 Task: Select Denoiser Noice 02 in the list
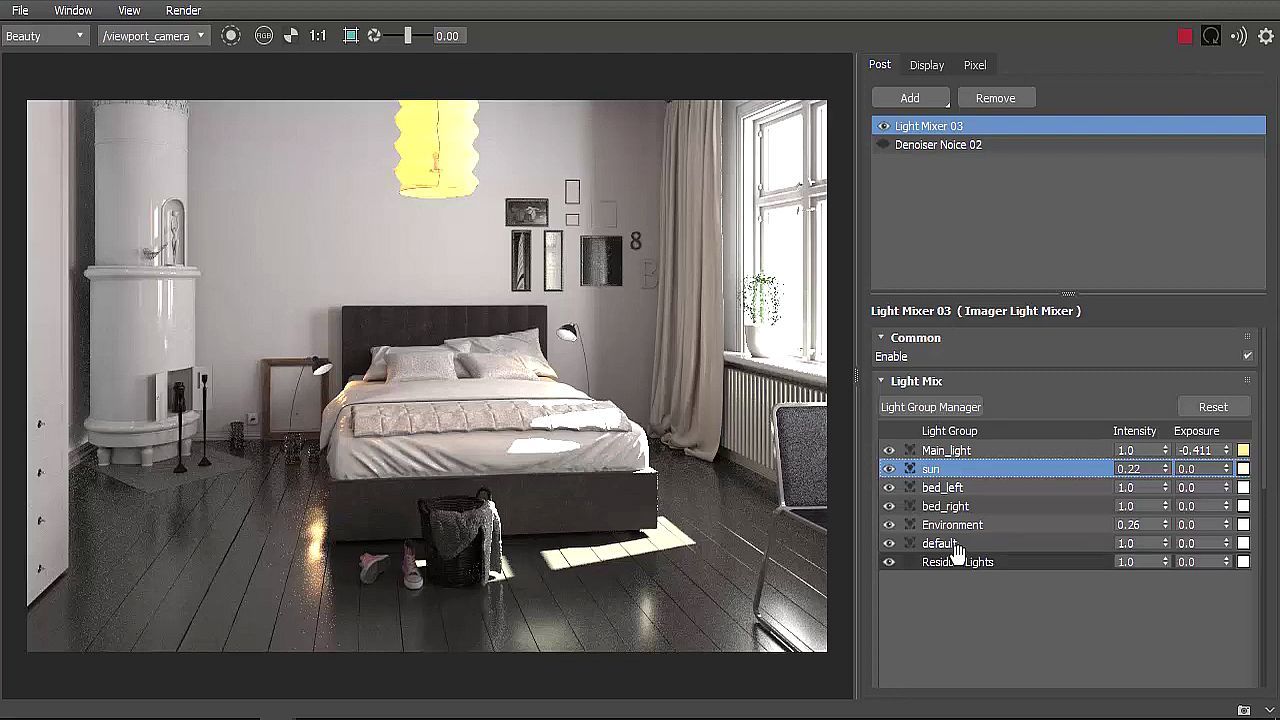tap(938, 145)
